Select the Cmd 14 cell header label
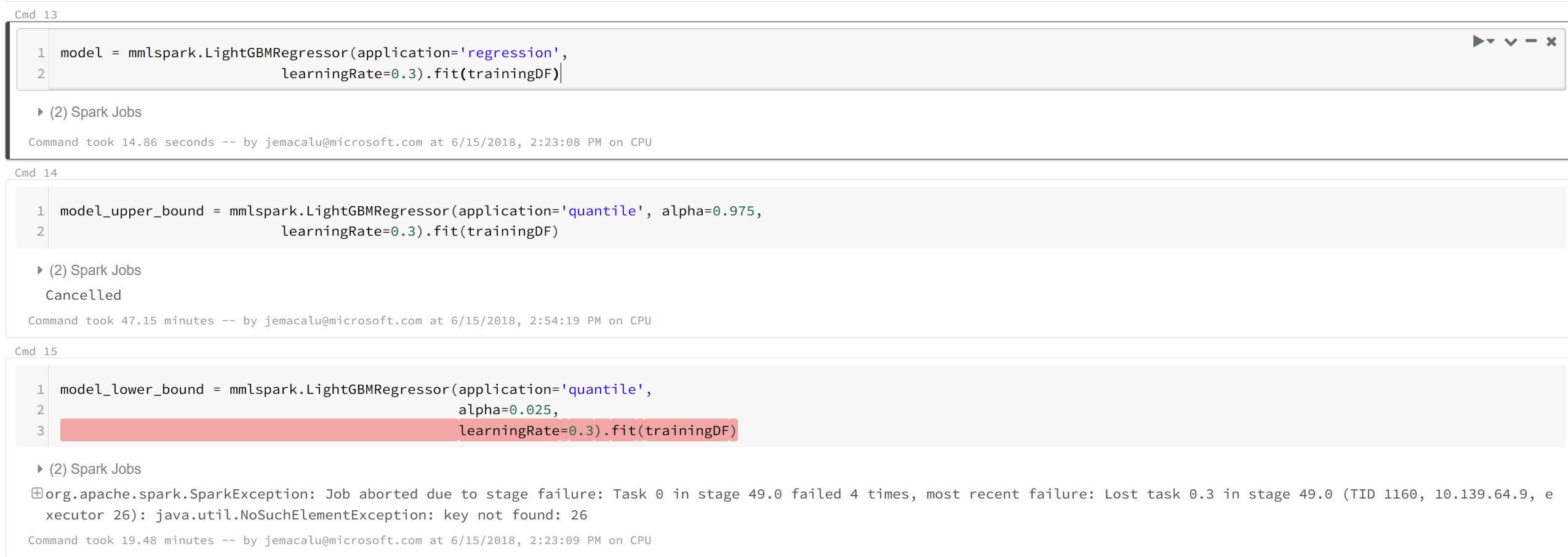1568x557 pixels. click(x=35, y=172)
